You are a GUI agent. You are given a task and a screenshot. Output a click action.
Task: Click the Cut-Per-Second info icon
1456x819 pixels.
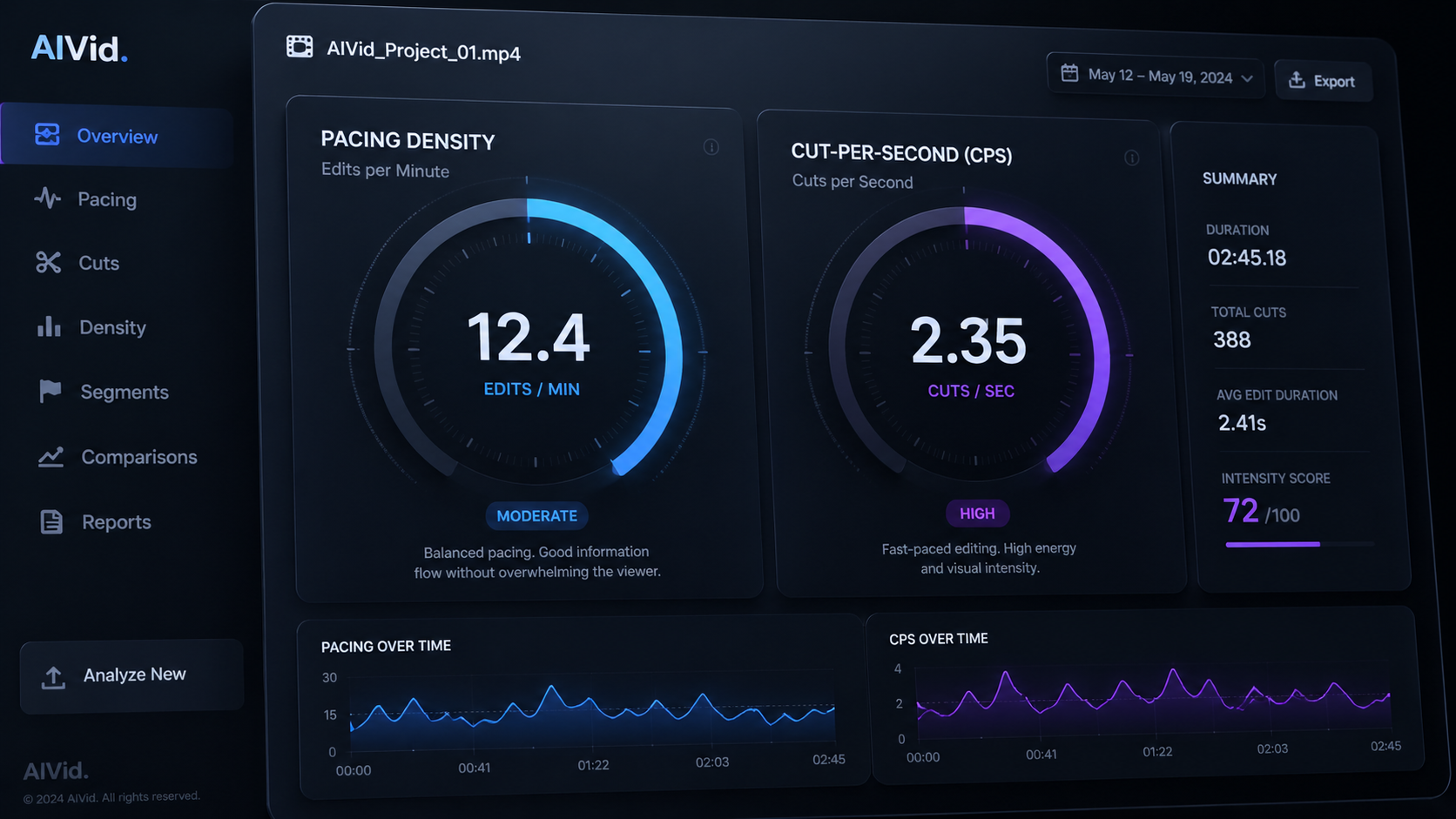click(1132, 158)
